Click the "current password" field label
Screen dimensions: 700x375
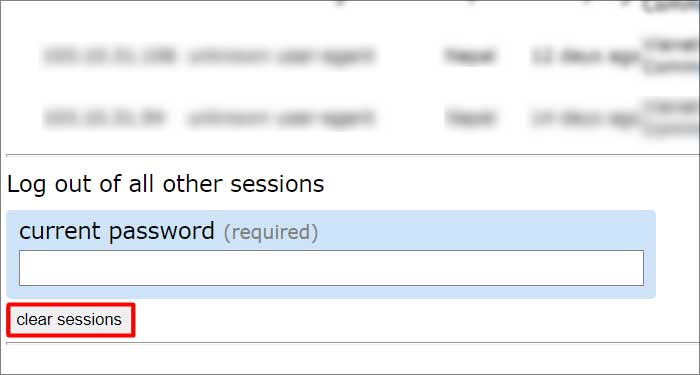(x=117, y=231)
